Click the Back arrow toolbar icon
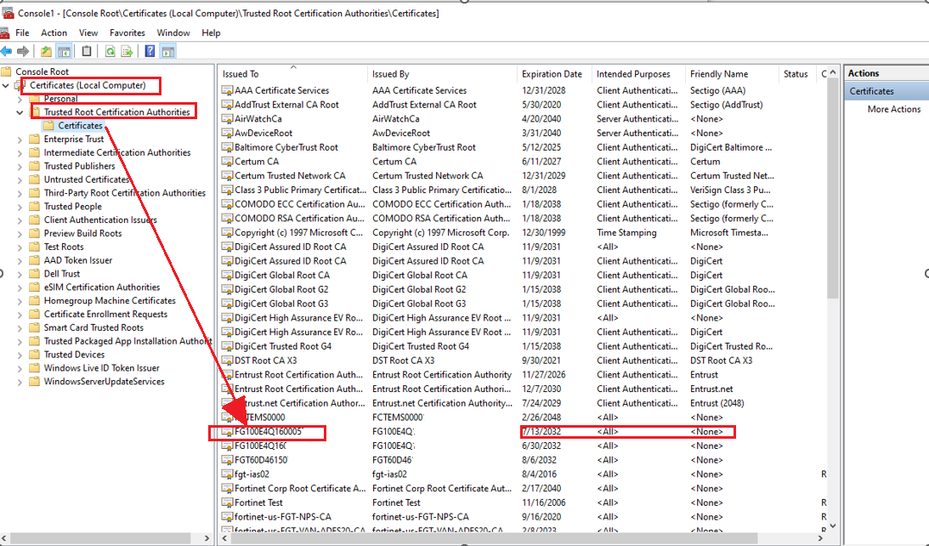 tap(7, 51)
